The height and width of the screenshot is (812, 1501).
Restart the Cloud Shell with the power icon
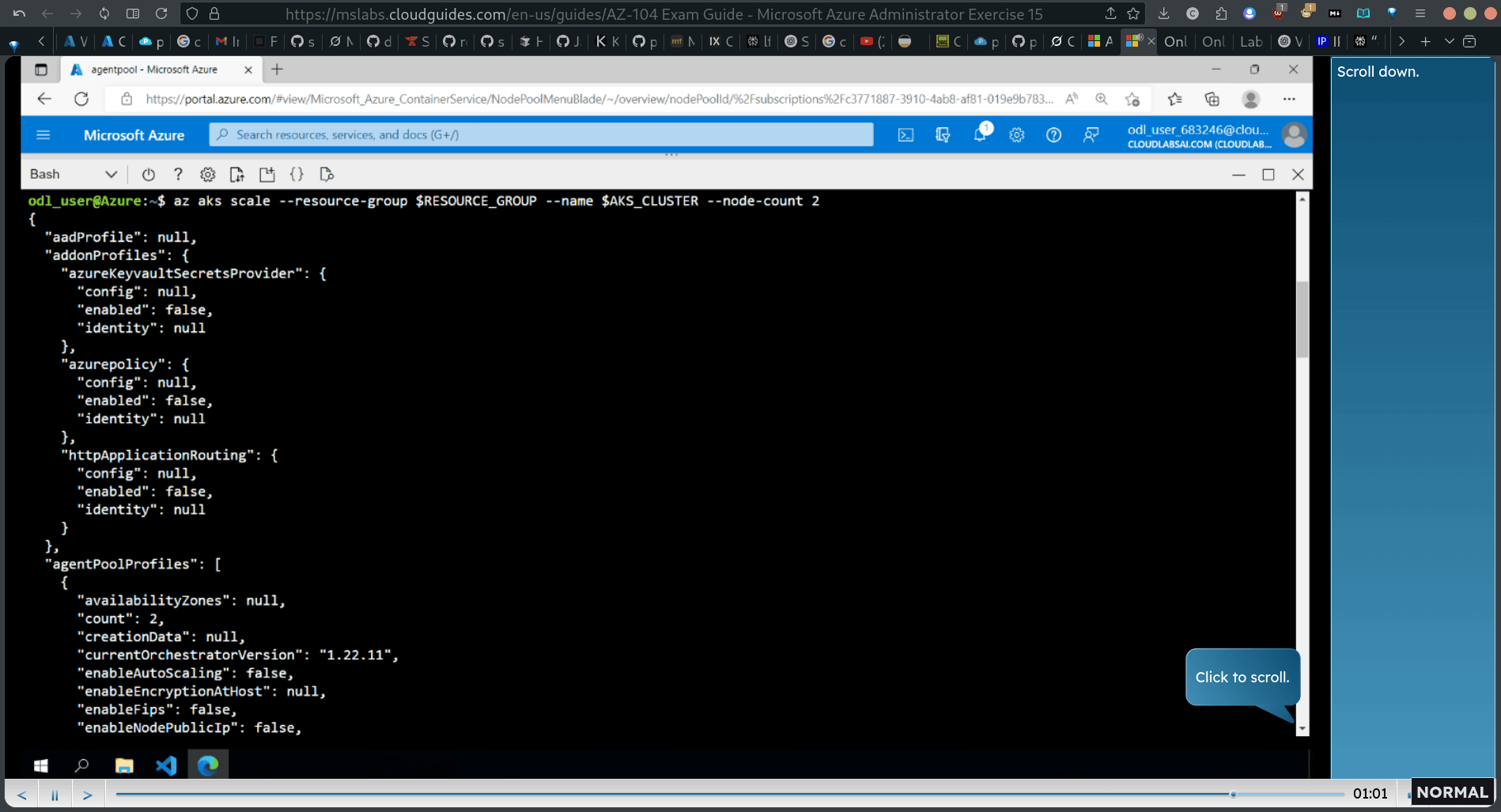pyautogui.click(x=148, y=174)
